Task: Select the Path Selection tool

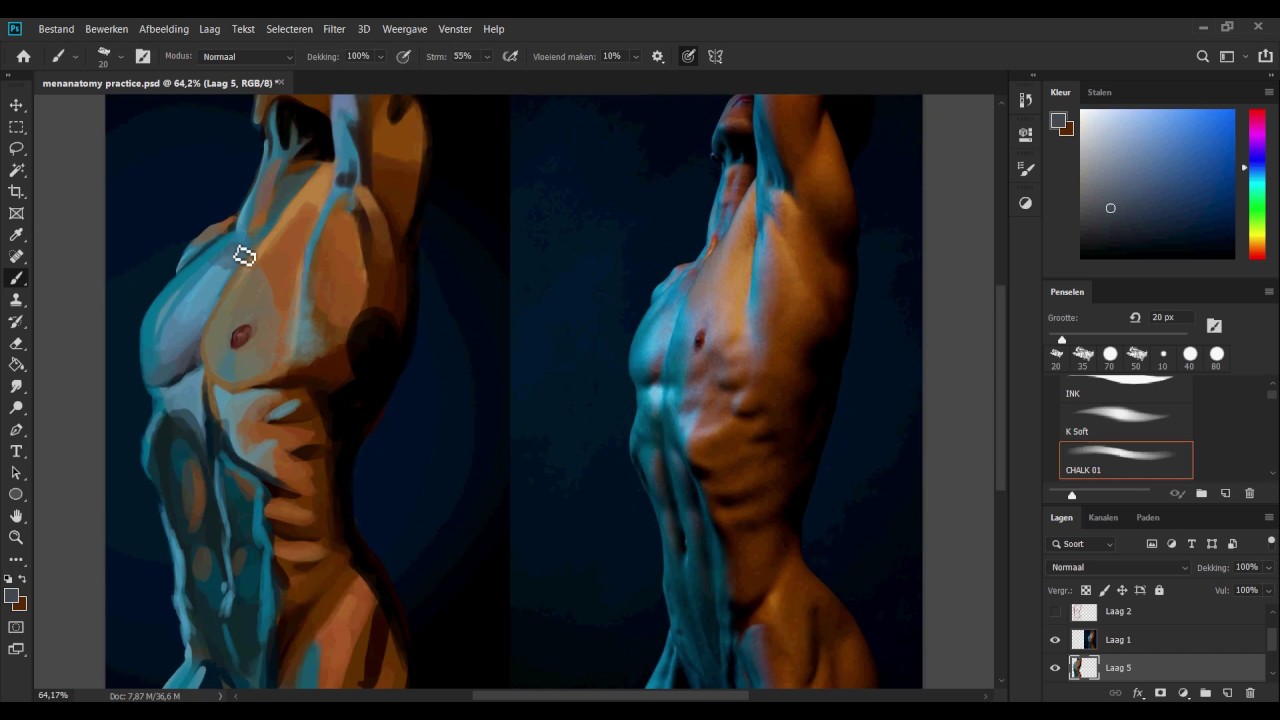Action: pyautogui.click(x=16, y=473)
